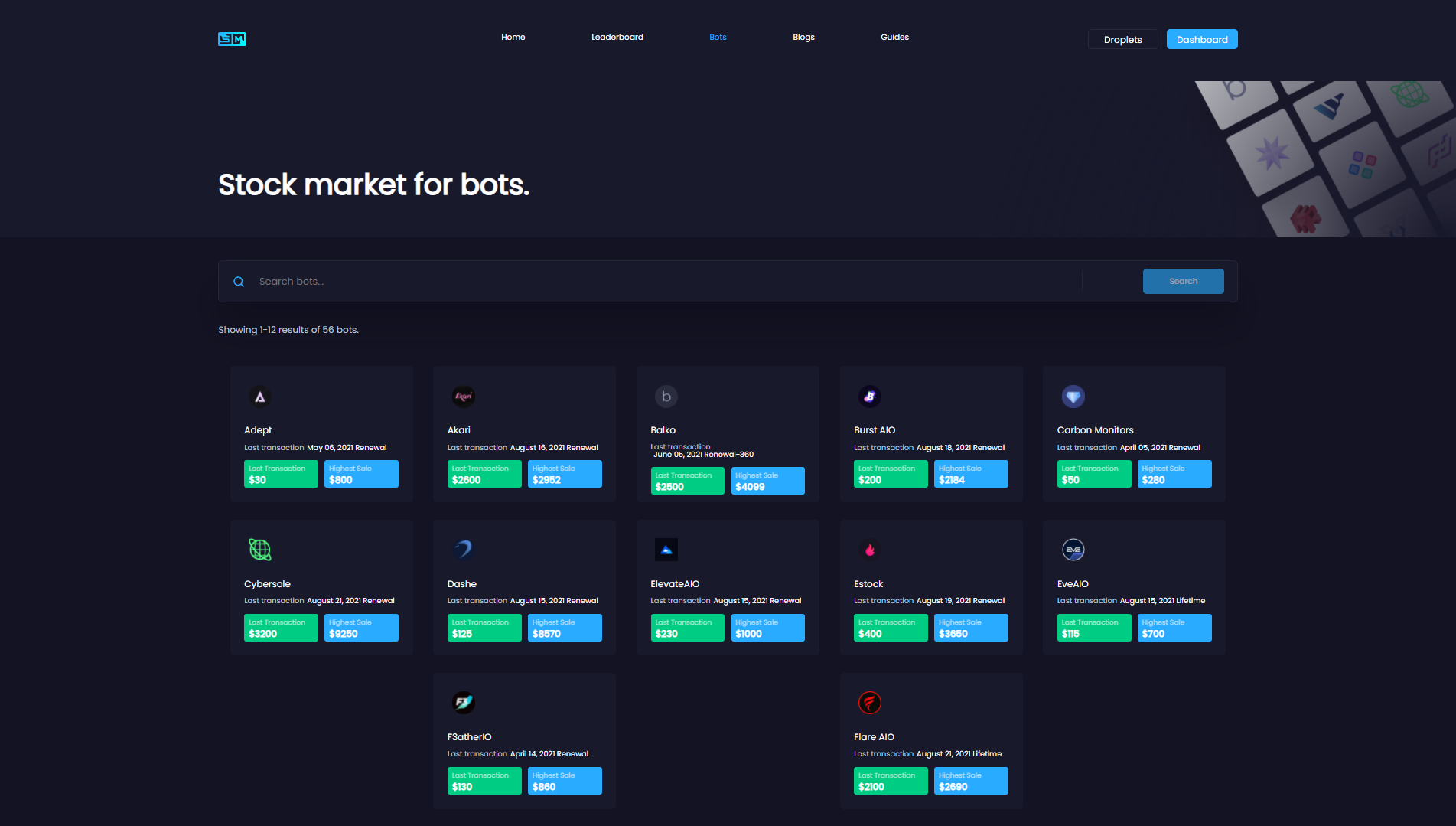Screen dimensions: 1456x826
Task: Open the Carbon Monitors diamond icon
Action: 1073,397
